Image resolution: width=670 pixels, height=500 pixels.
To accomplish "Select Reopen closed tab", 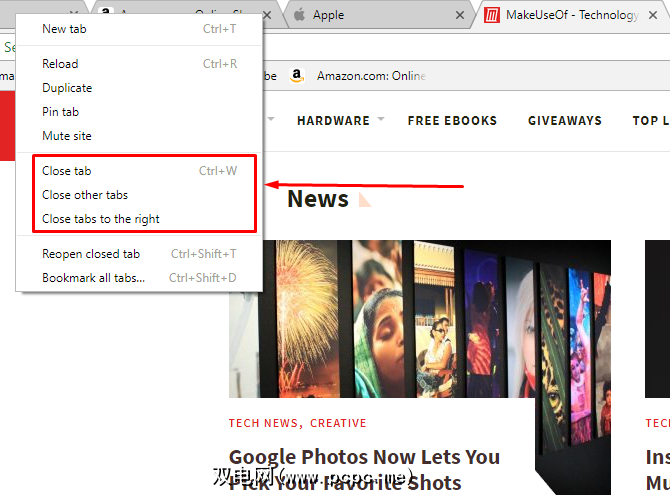I will pos(139,253).
